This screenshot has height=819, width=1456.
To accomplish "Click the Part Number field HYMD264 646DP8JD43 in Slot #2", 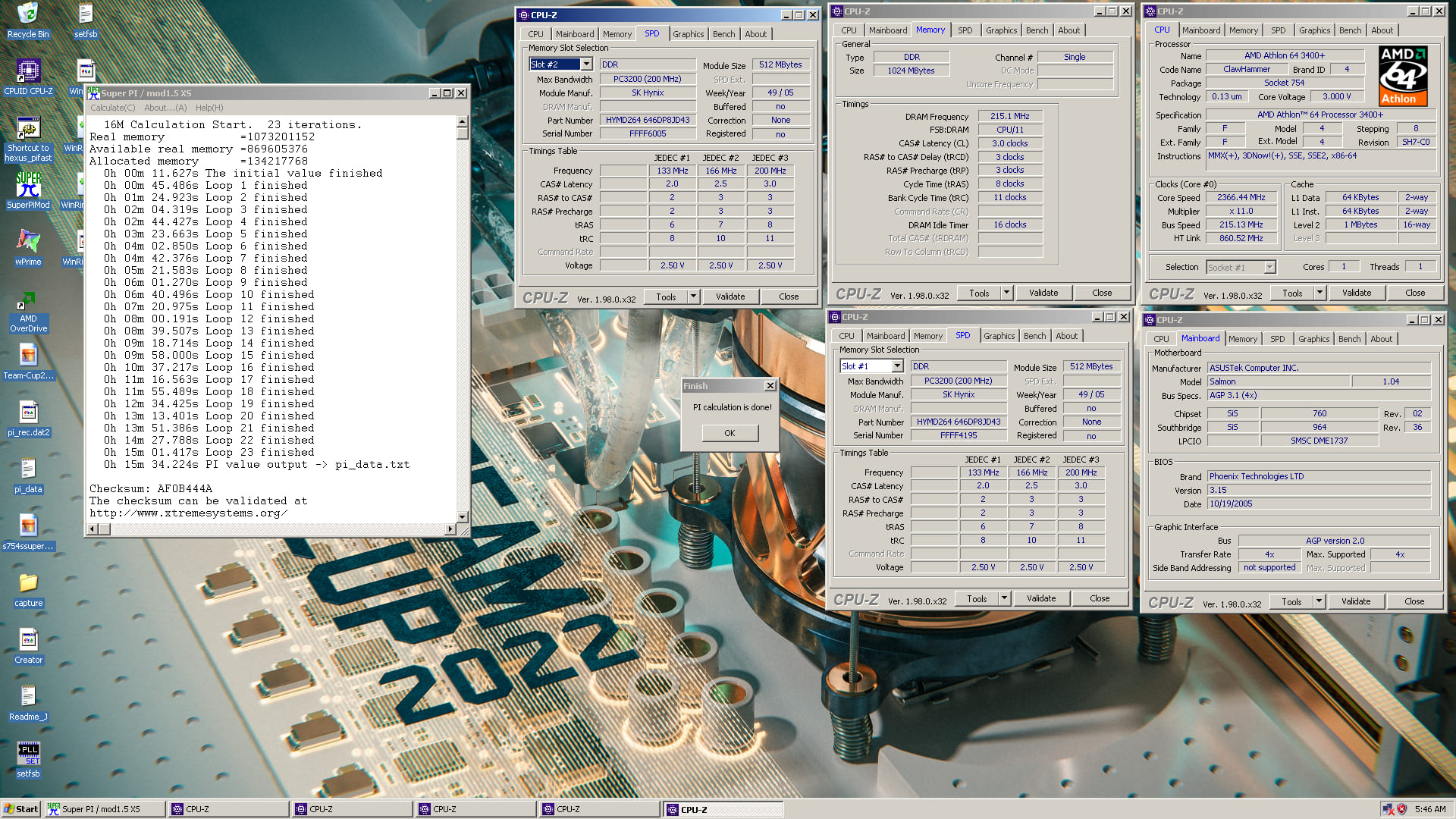I will 648,120.
